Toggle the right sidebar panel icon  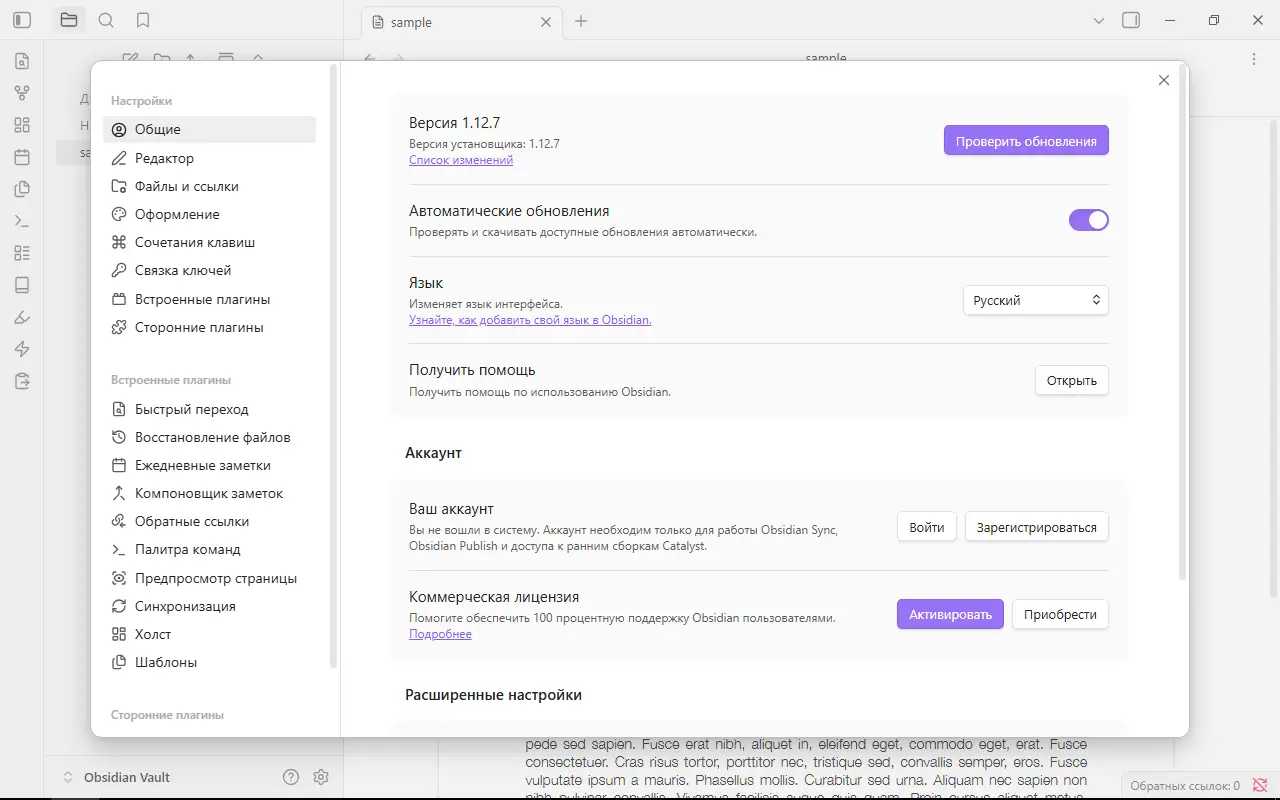[1131, 20]
